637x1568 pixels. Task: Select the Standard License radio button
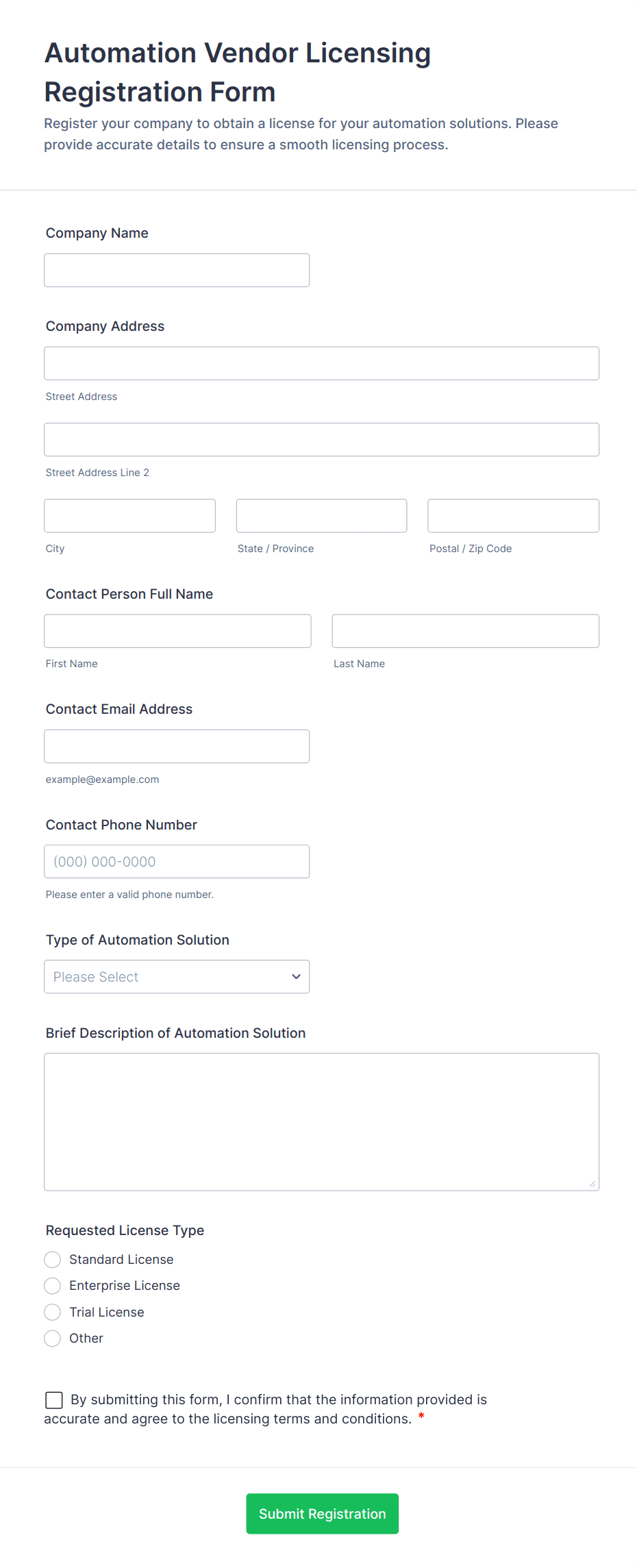[x=53, y=1260]
